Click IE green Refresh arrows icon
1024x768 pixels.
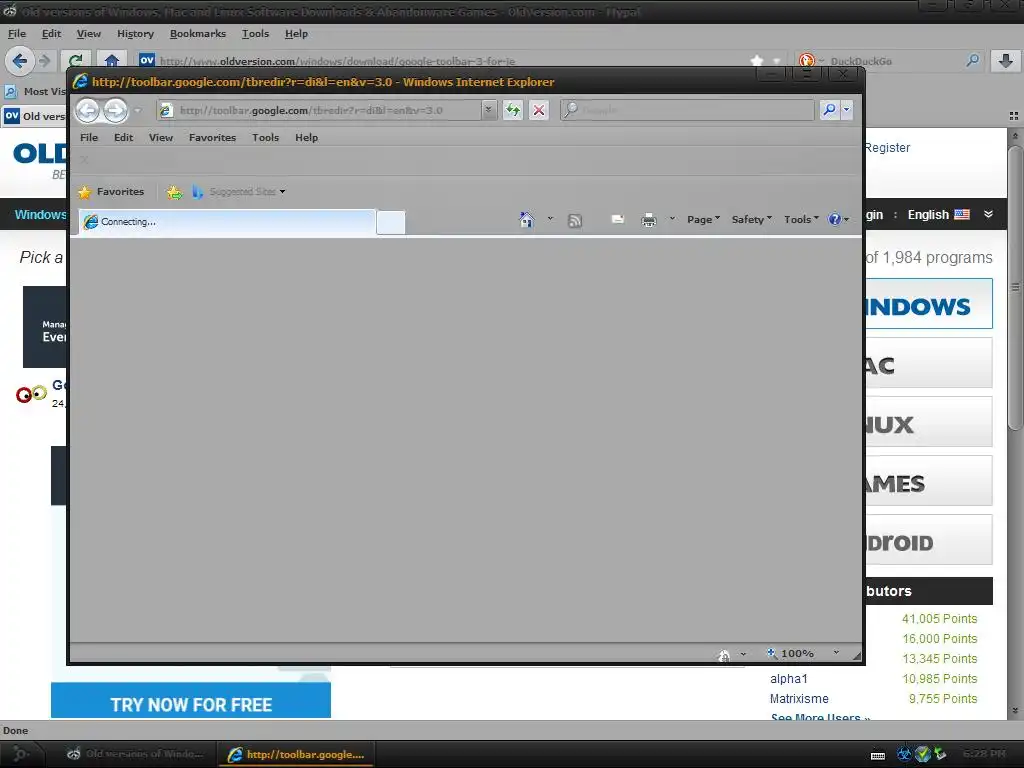pos(513,110)
